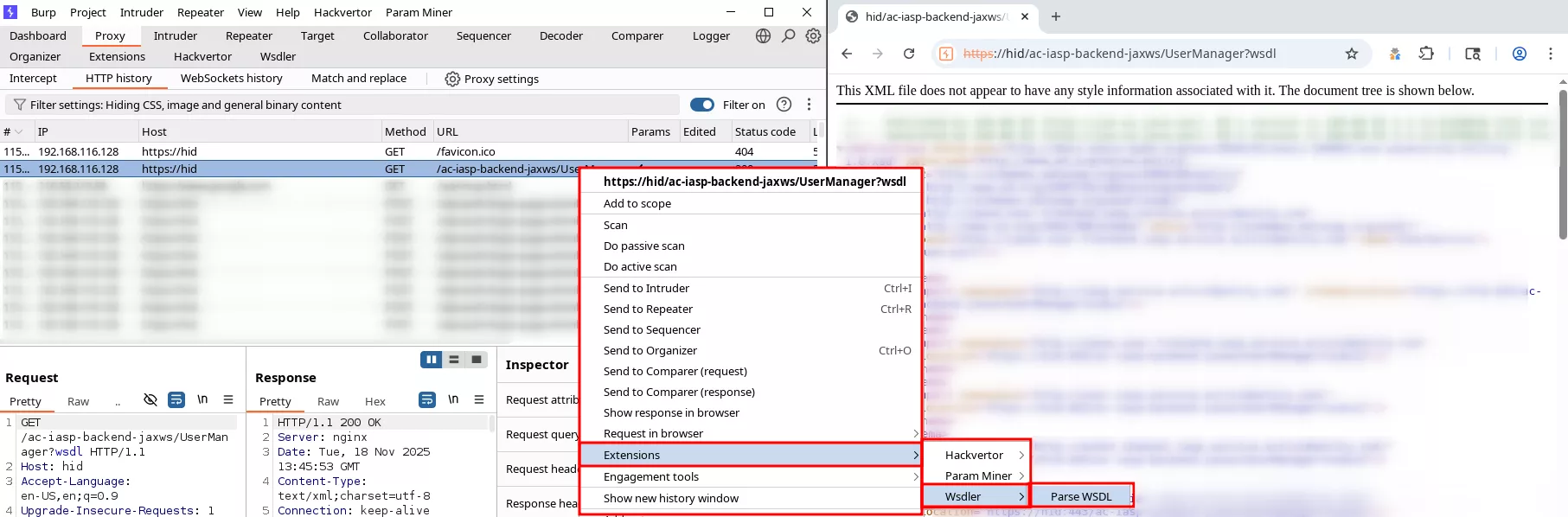This screenshot has width=1568, height=517.
Task: Select combined tab layout icon
Action: tap(477, 360)
